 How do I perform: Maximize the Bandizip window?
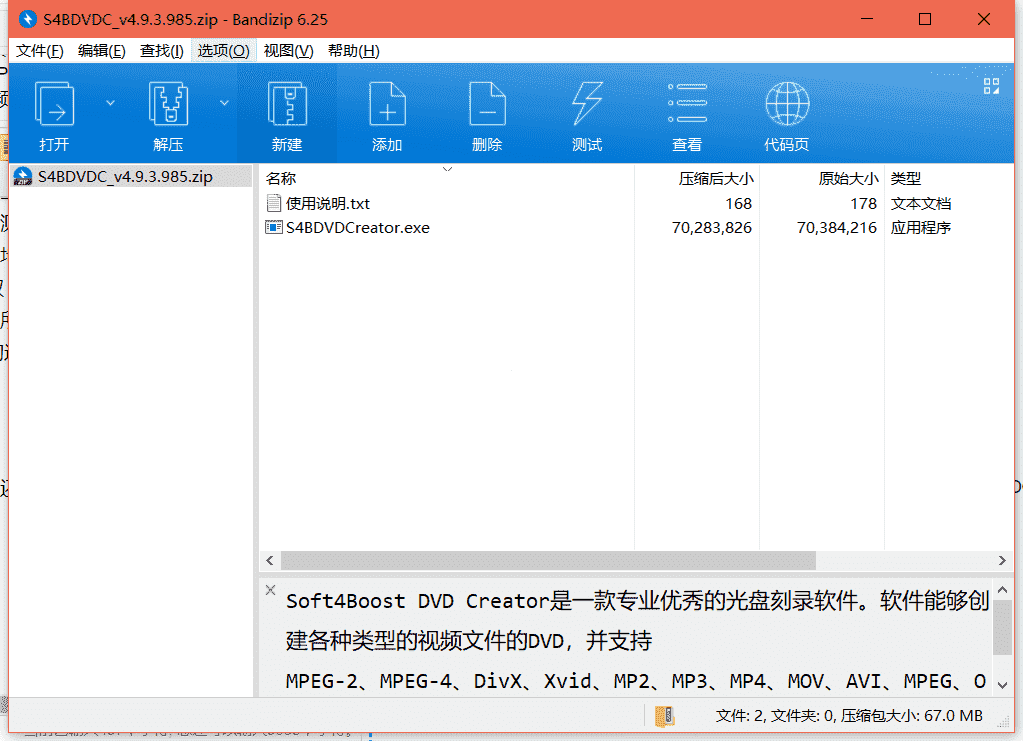click(924, 19)
